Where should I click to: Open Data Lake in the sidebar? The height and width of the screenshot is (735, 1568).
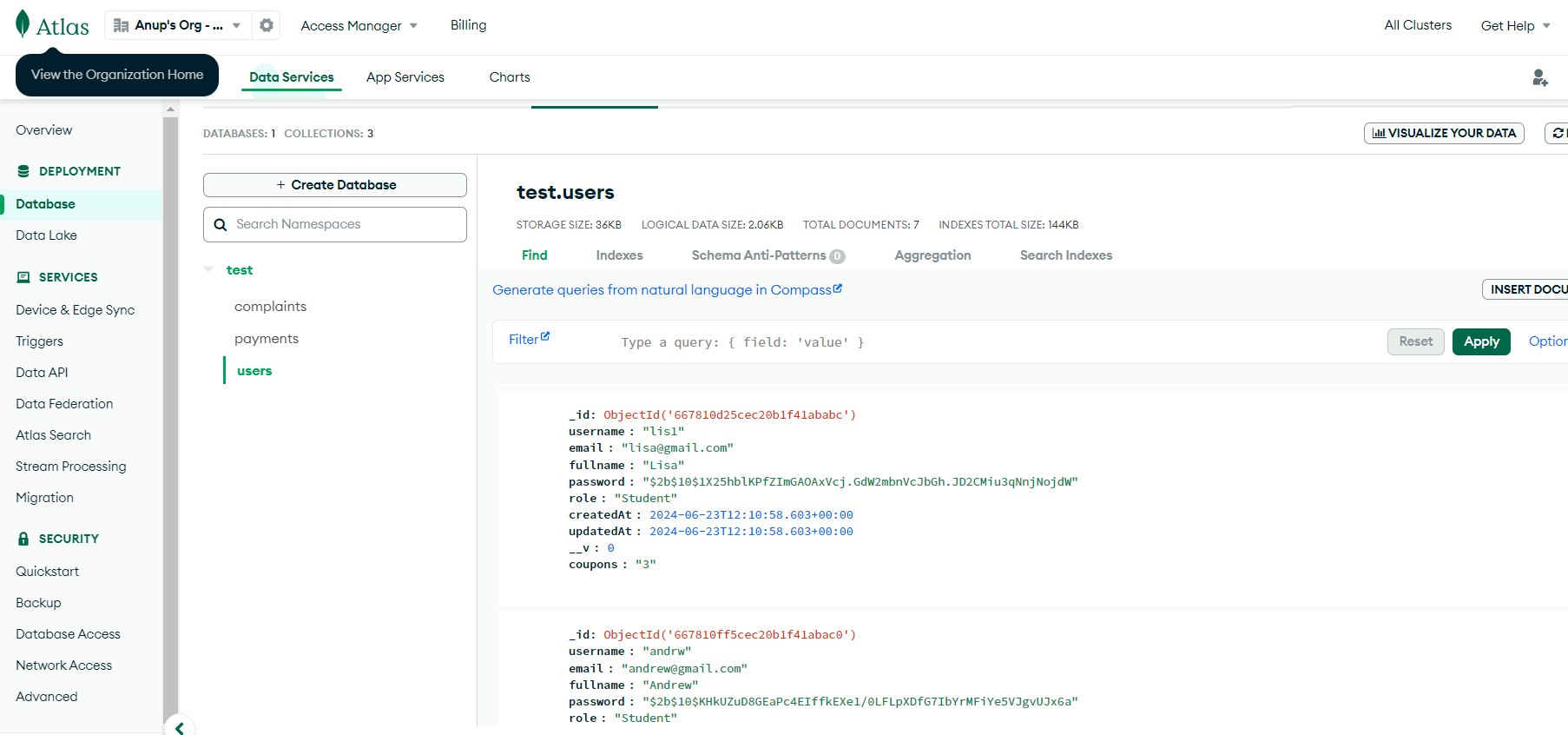[46, 235]
